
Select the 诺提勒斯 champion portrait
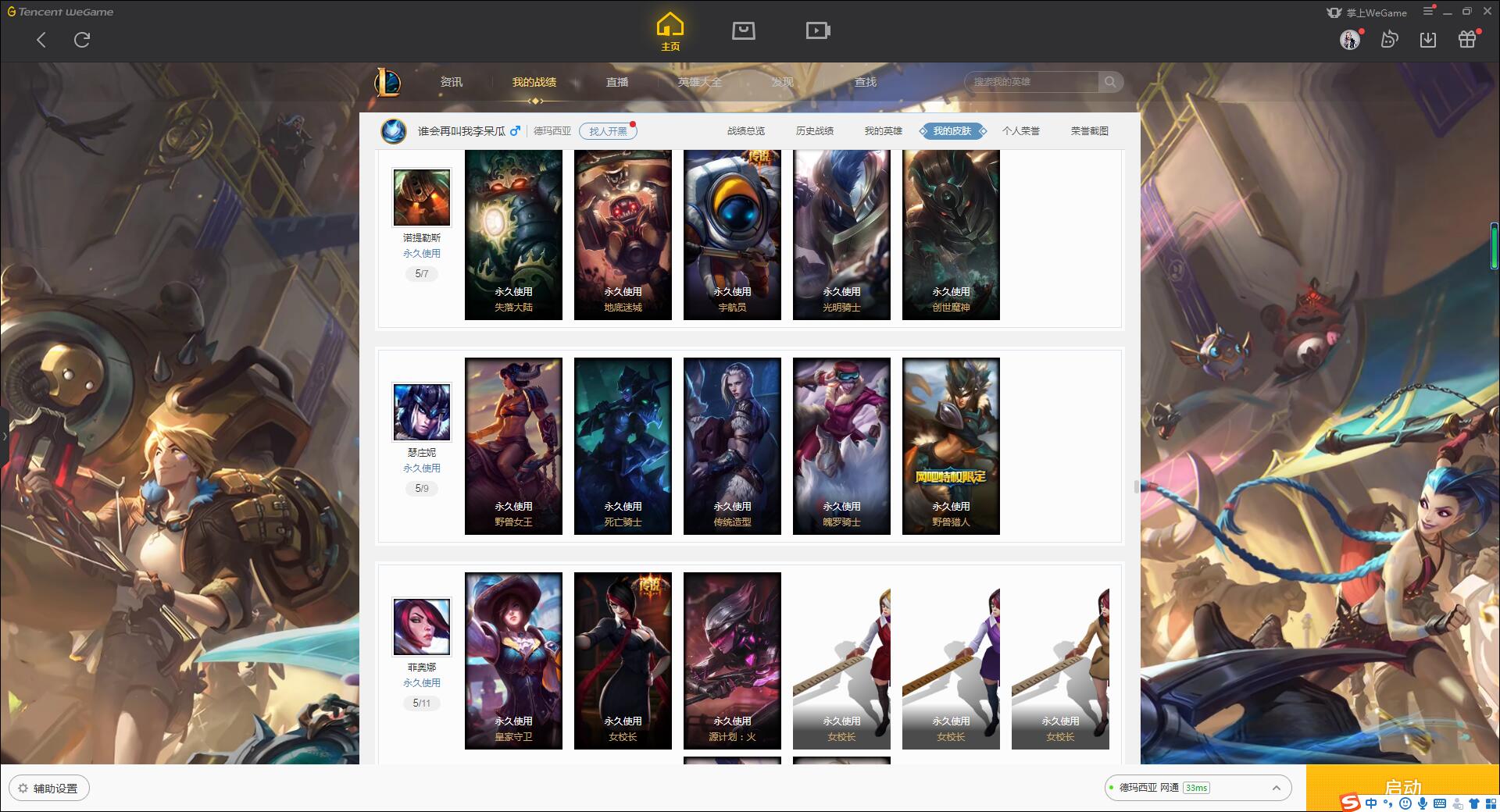tap(422, 197)
